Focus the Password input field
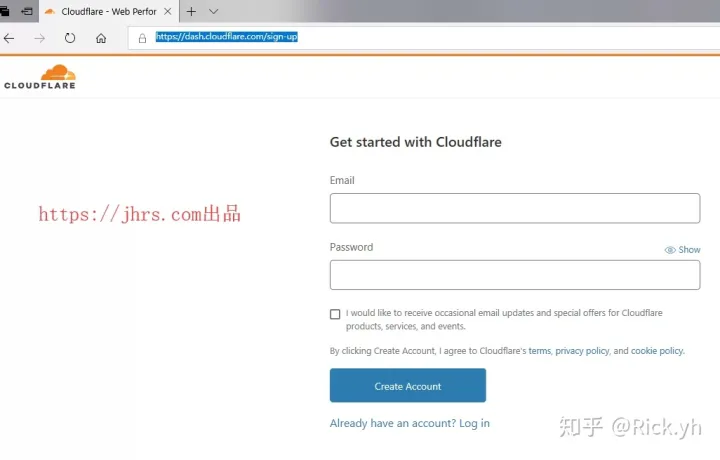Image resolution: width=720 pixels, height=460 pixels. click(515, 275)
